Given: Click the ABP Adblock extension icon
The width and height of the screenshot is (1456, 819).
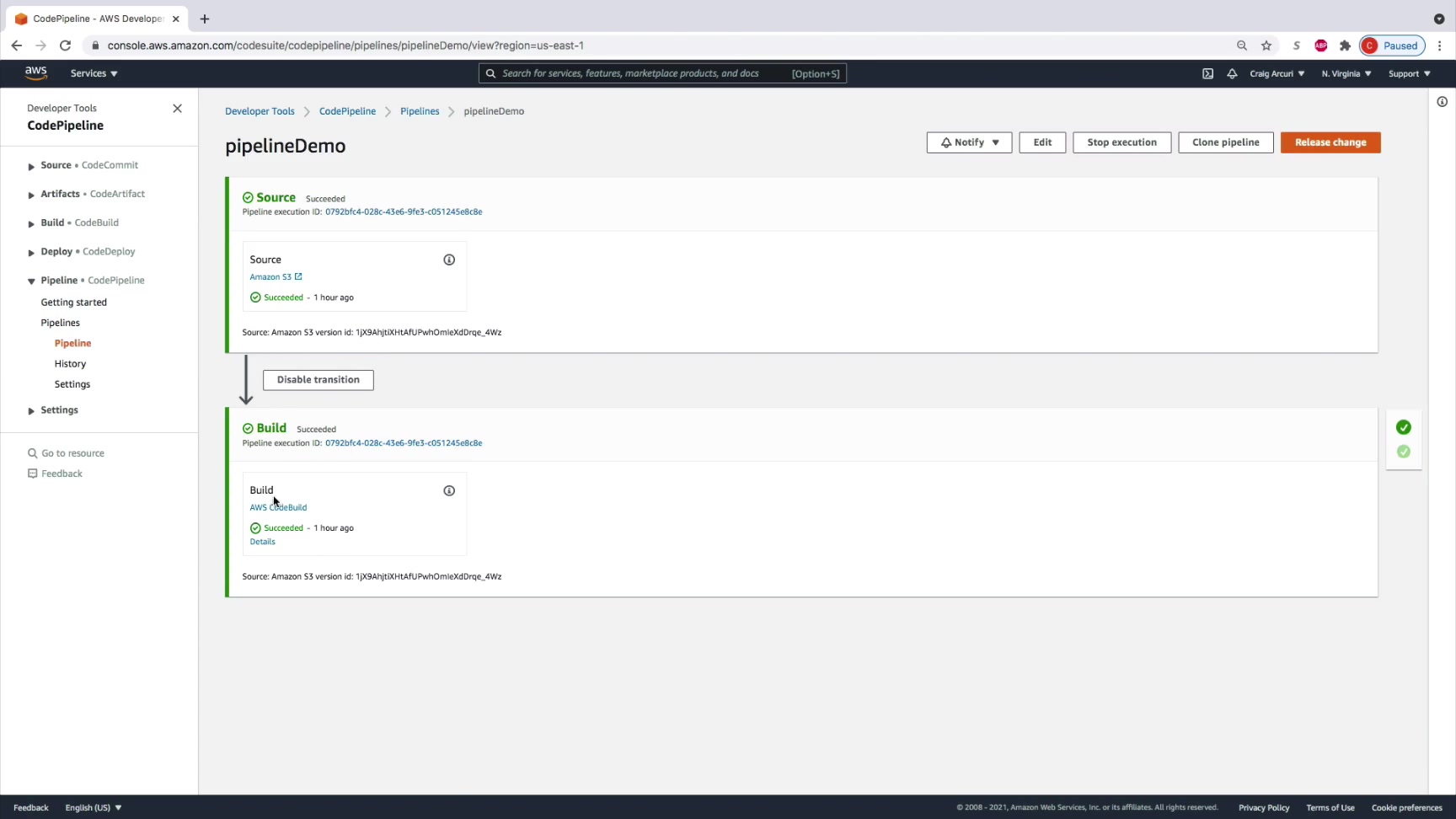Looking at the screenshot, I should point(1321,45).
